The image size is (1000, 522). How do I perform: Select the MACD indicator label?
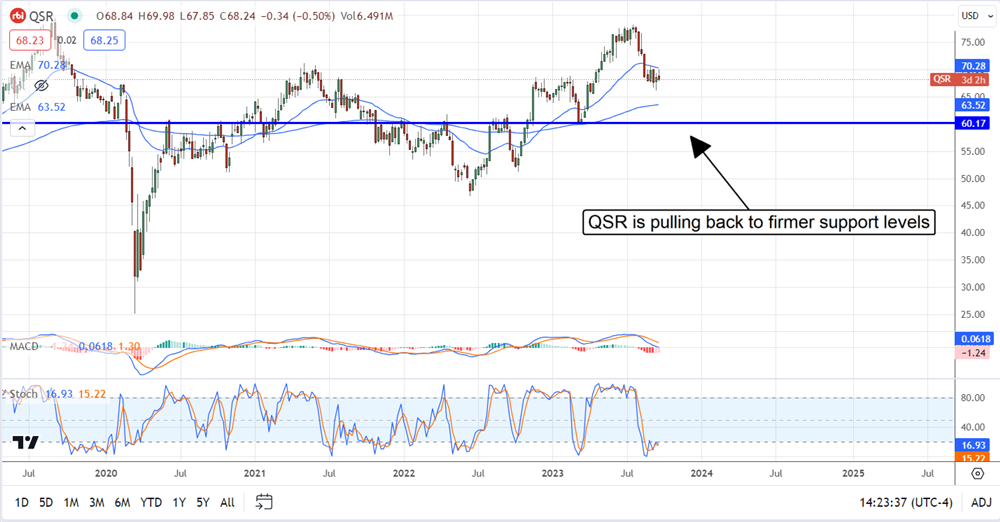(24, 346)
